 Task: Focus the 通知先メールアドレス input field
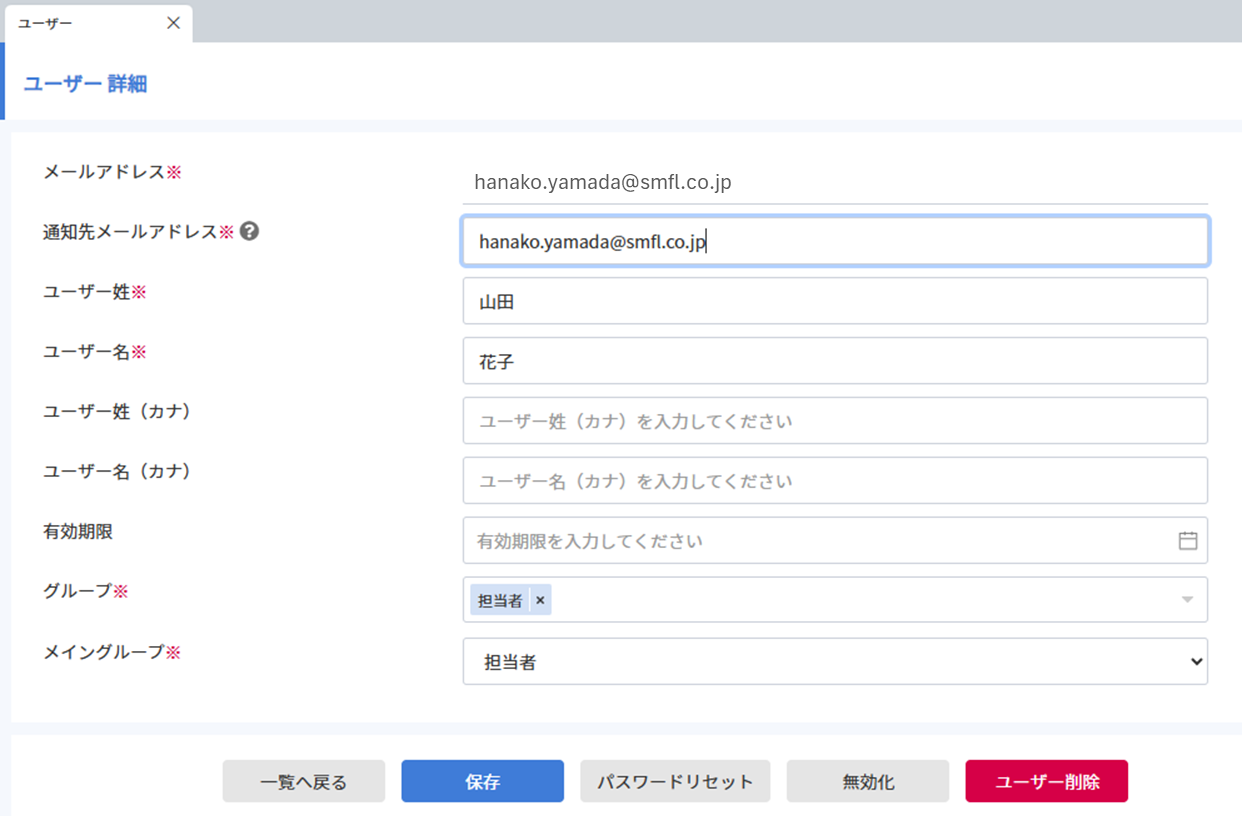(x=835, y=241)
